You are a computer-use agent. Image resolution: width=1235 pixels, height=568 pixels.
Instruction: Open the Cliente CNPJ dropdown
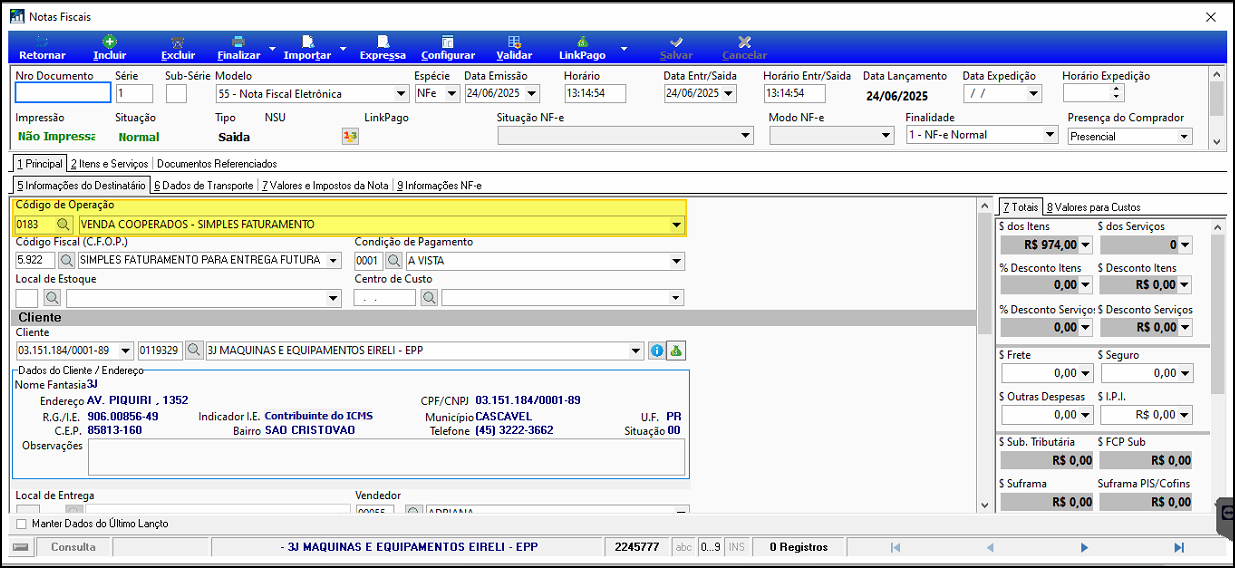(x=125, y=350)
